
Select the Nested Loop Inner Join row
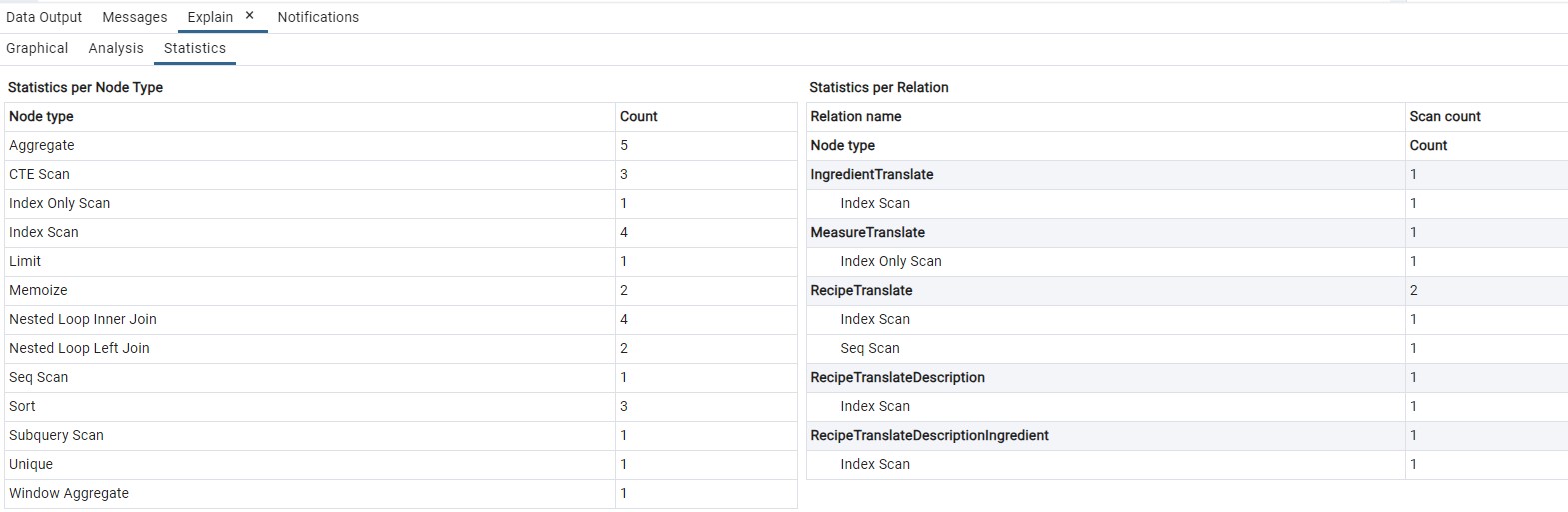[83, 319]
